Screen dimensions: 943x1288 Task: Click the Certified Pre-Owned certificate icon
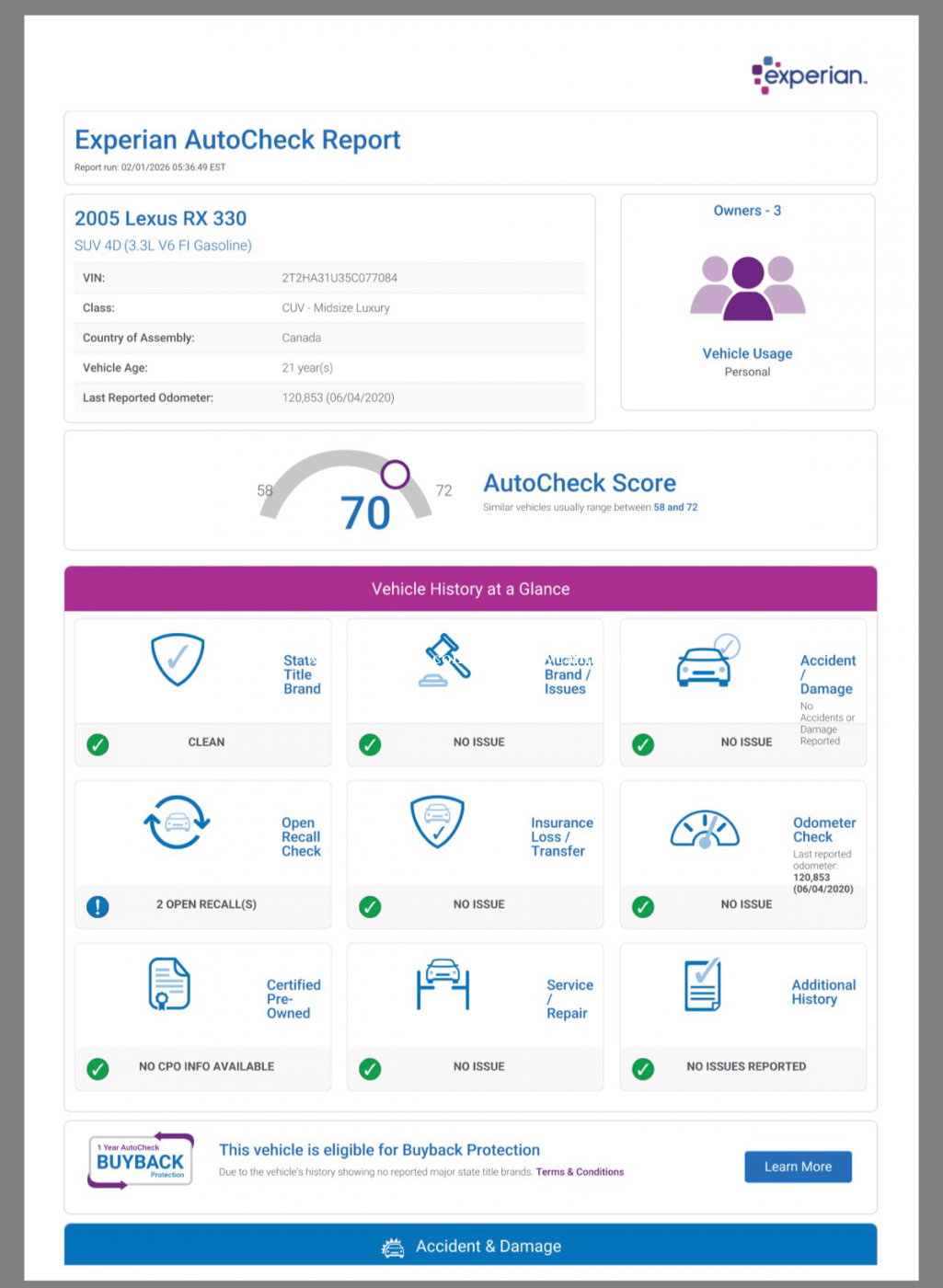pos(169,983)
